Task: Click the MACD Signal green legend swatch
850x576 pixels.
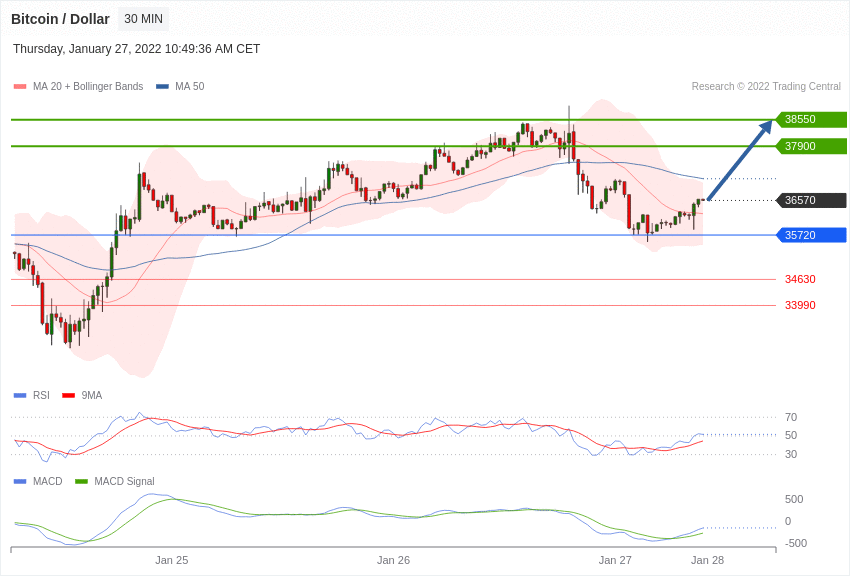Action: pyautogui.click(x=81, y=481)
